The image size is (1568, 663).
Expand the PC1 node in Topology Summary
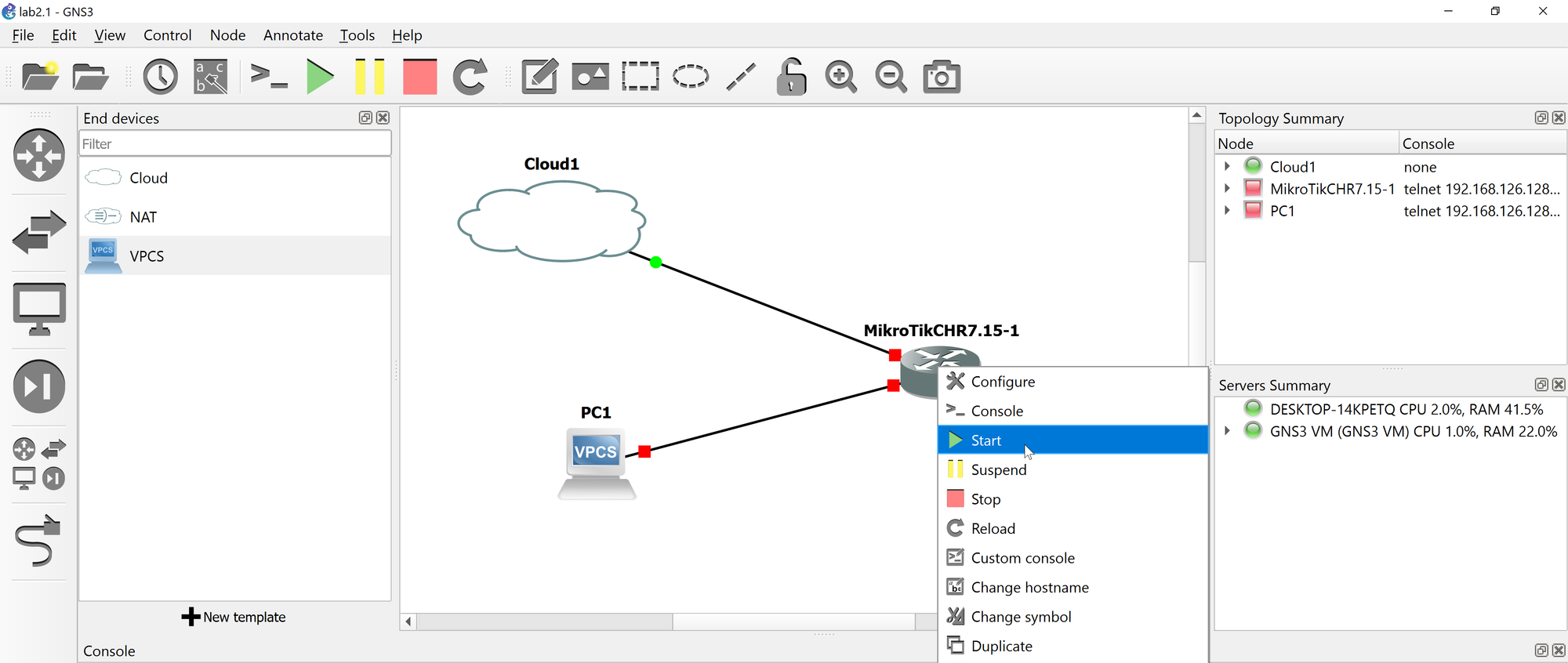[1228, 210]
